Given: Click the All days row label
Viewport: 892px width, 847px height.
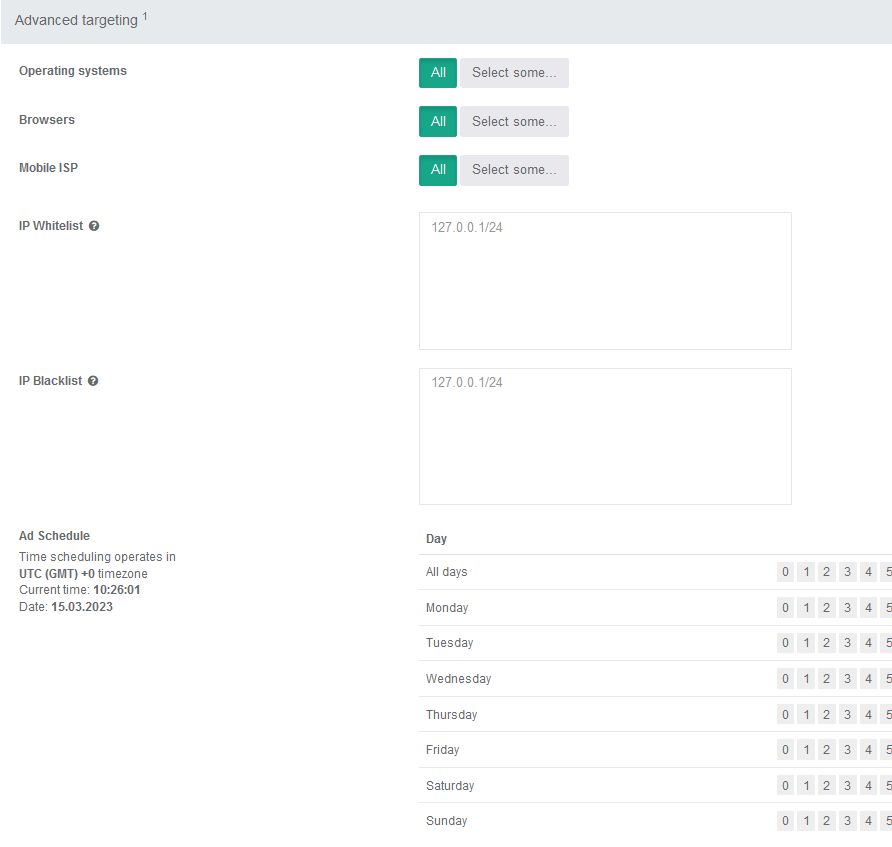Looking at the screenshot, I should (x=447, y=572).
